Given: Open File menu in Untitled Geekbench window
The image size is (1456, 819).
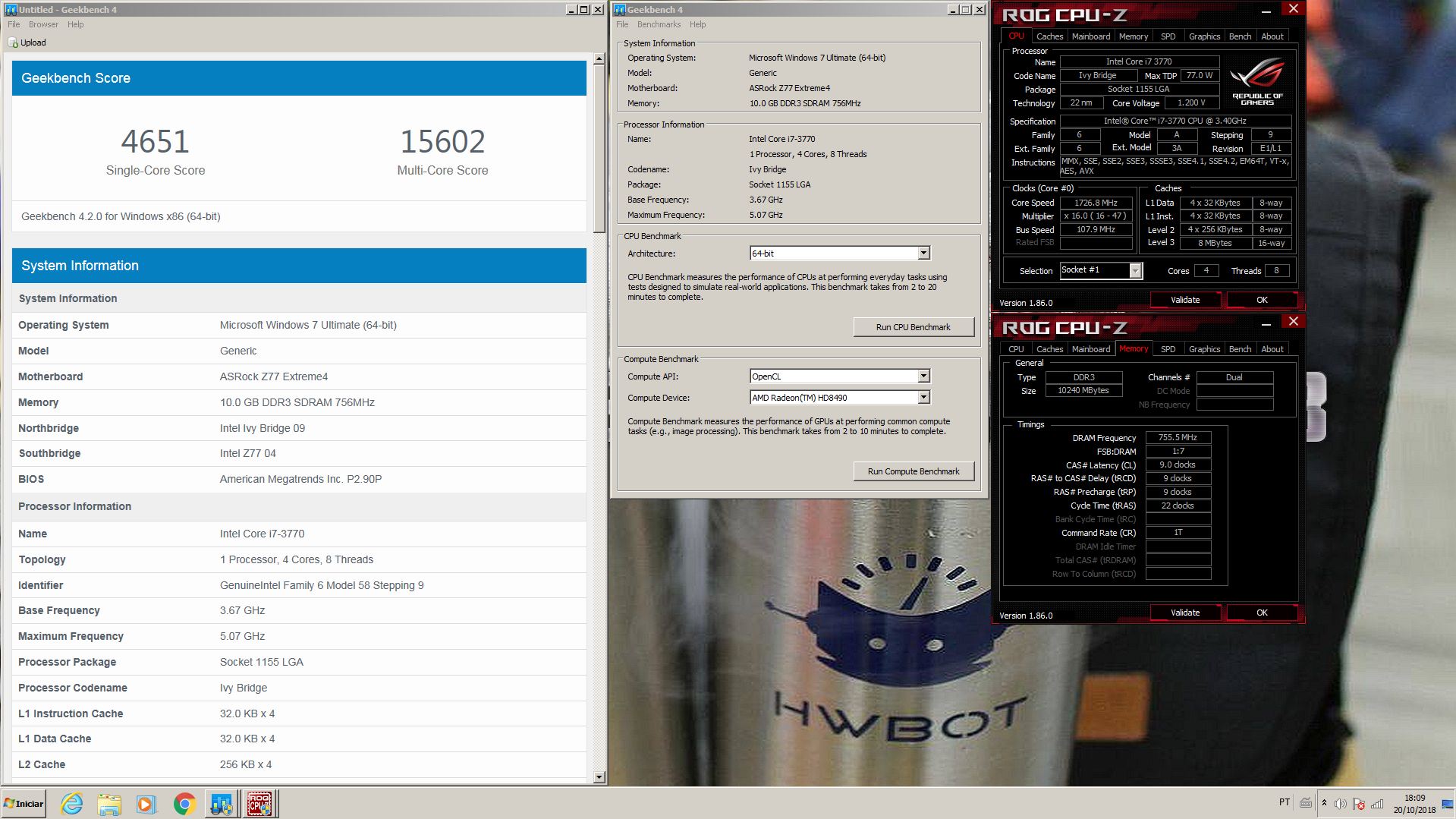Looking at the screenshot, I should [x=14, y=24].
